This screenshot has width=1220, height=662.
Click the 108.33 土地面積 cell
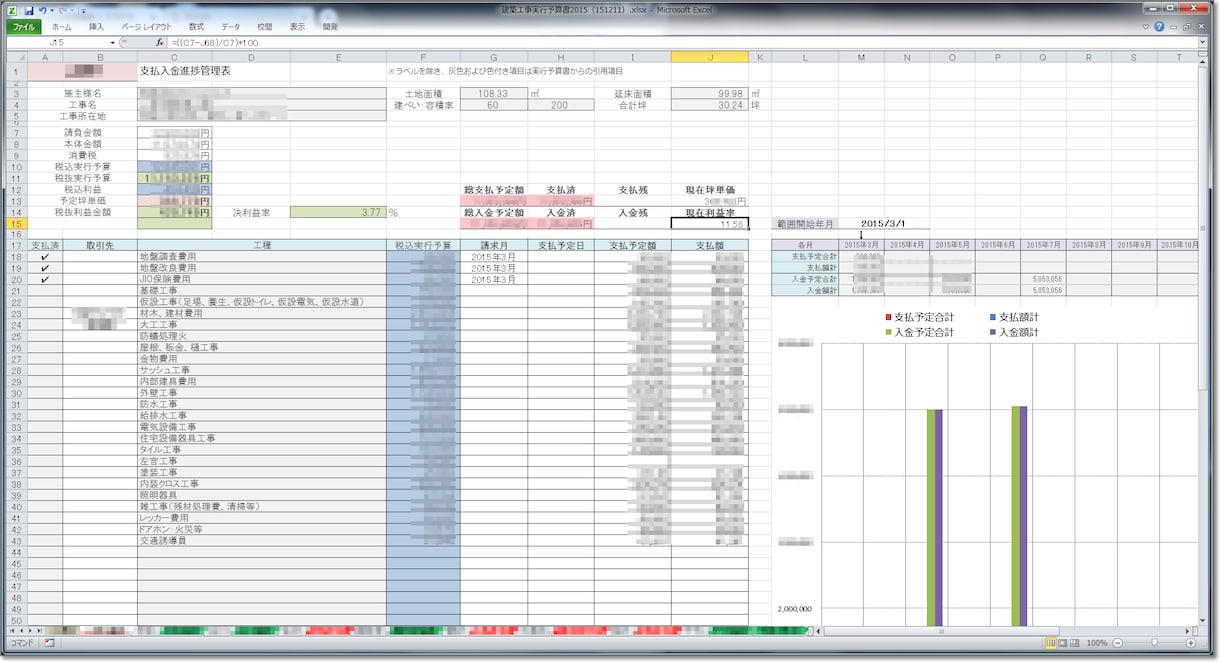pyautogui.click(x=494, y=93)
